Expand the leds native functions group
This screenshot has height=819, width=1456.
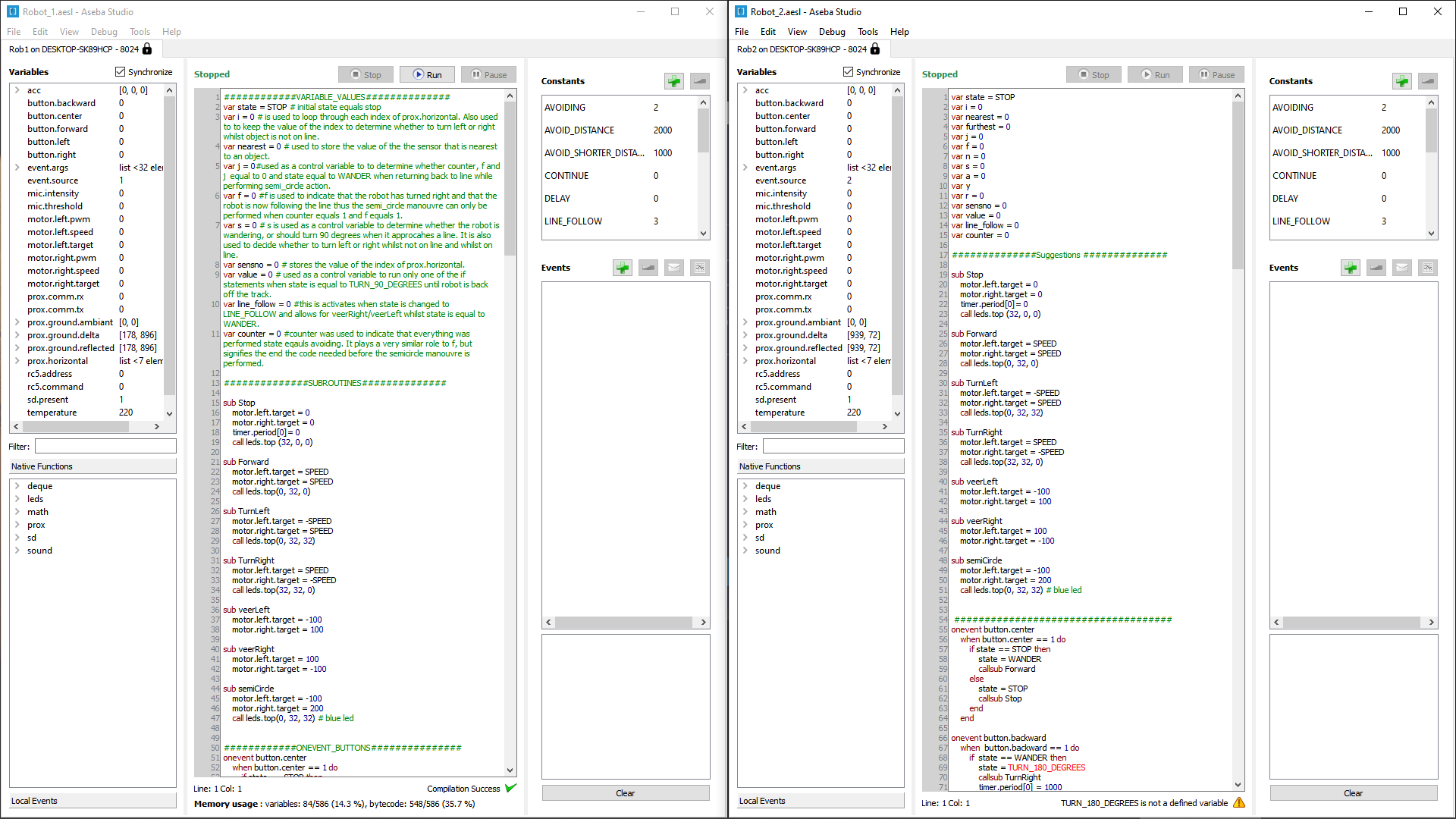[x=17, y=498]
